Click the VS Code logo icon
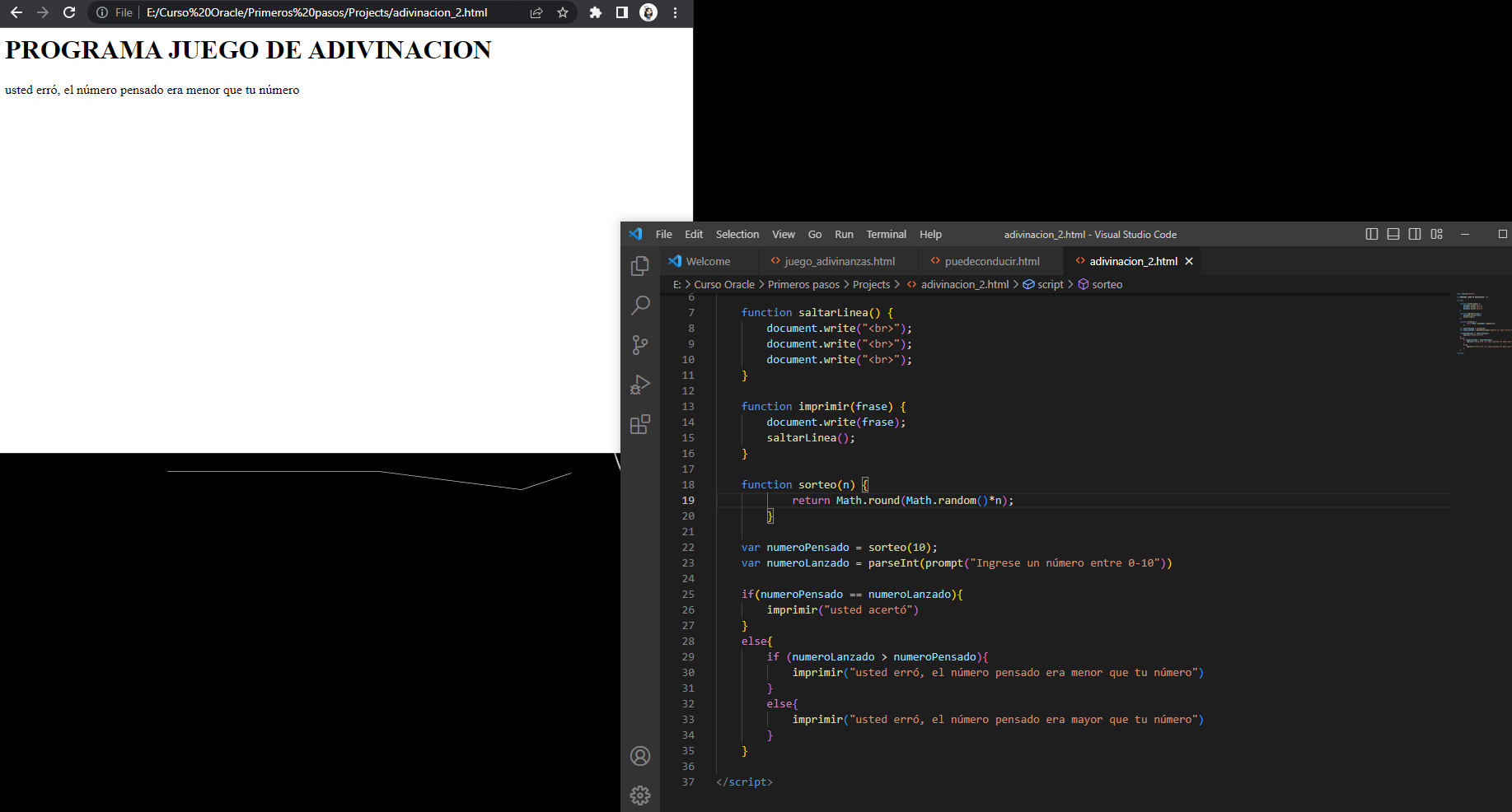This screenshot has height=812, width=1512. (x=635, y=234)
